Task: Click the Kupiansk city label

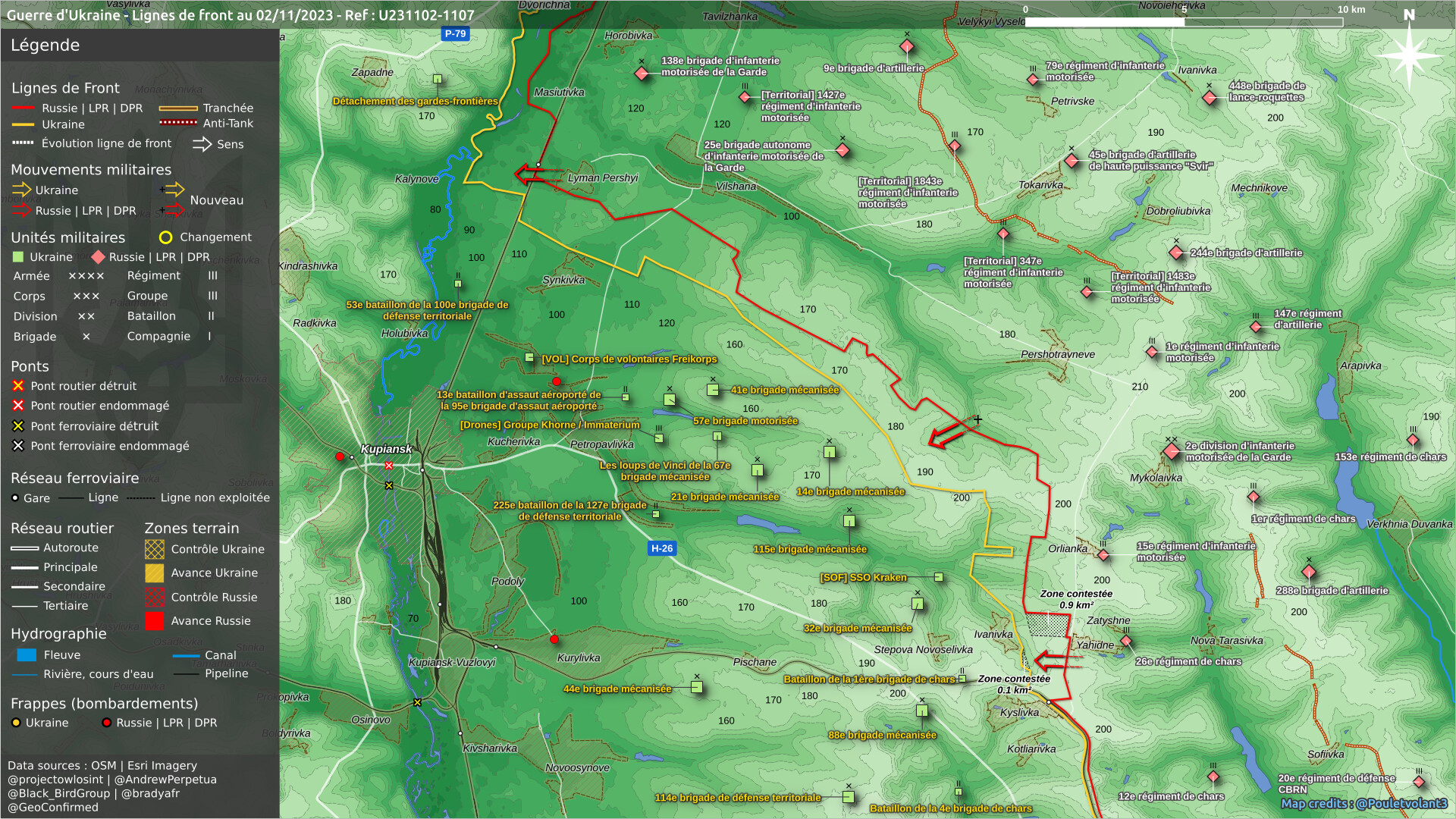Action: coord(386,449)
